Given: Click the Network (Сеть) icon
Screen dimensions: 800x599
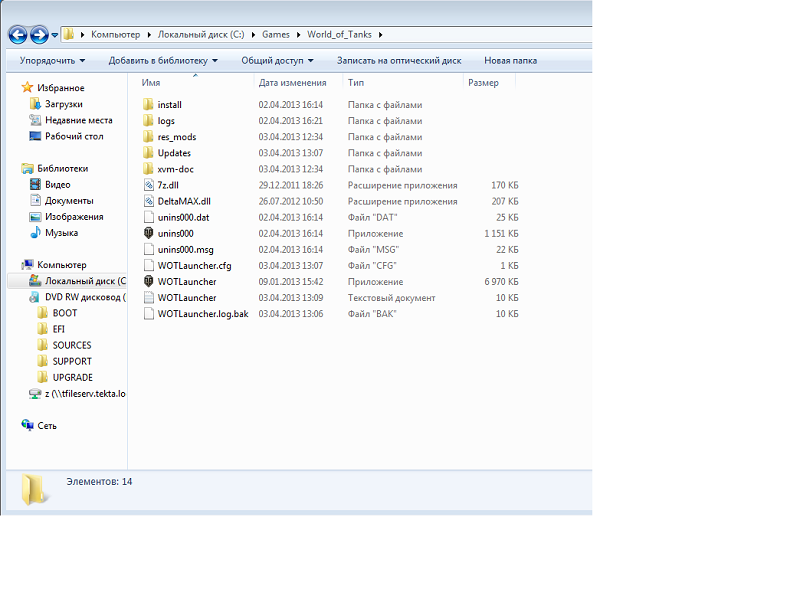Looking at the screenshot, I should [x=28, y=425].
